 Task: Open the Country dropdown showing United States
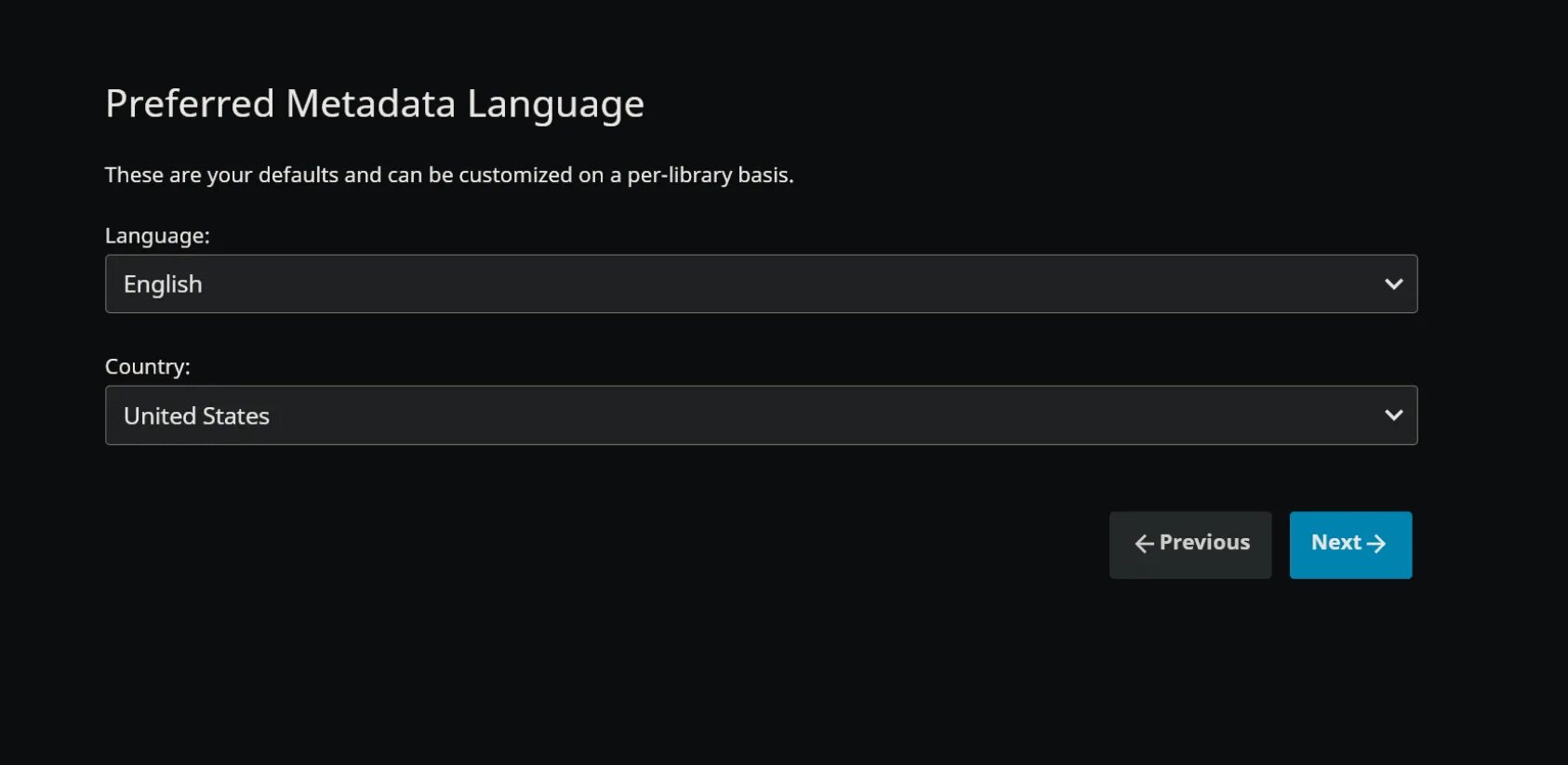[761, 415]
